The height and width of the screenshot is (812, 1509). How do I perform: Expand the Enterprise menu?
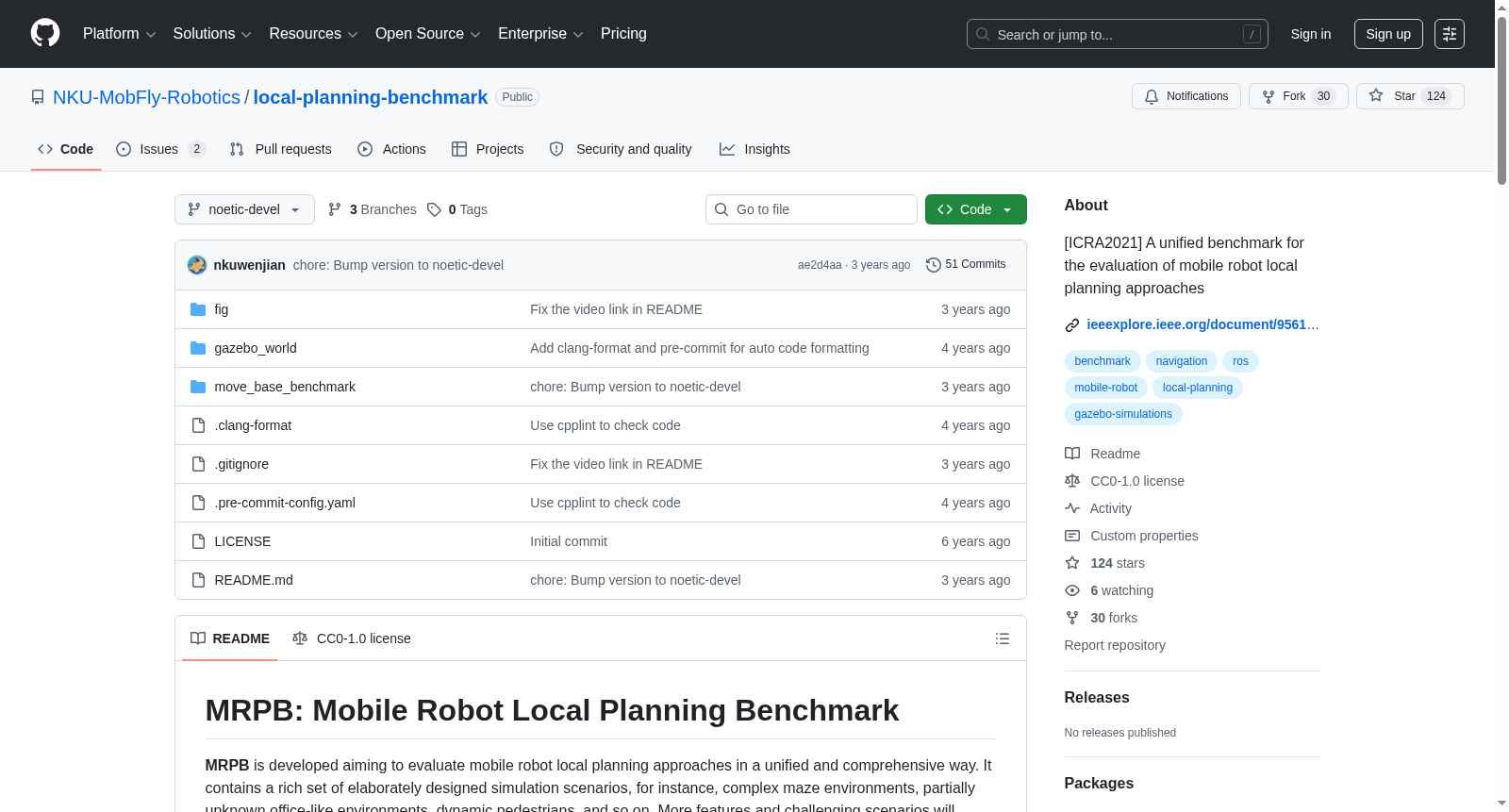(540, 34)
